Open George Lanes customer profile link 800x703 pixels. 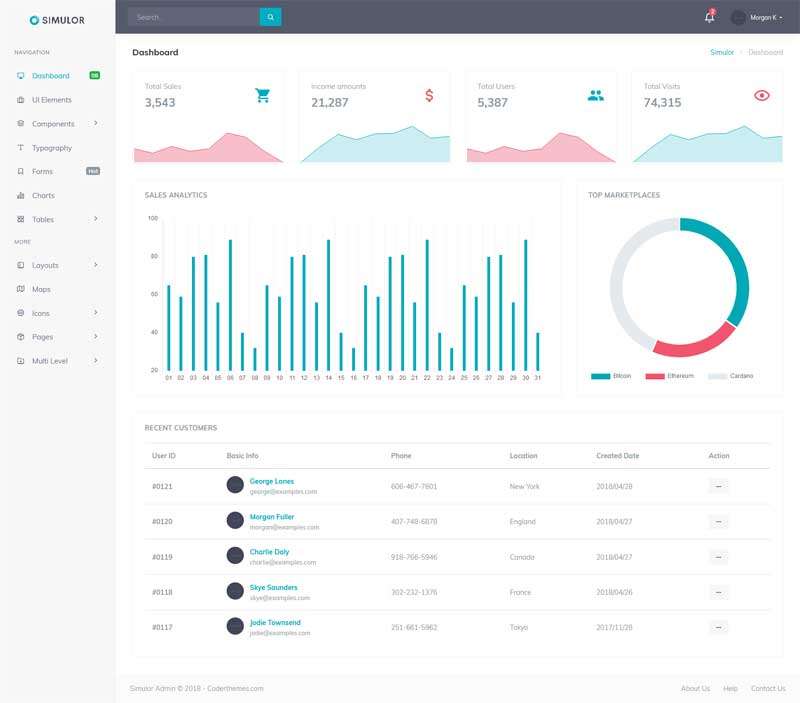tap(272, 480)
